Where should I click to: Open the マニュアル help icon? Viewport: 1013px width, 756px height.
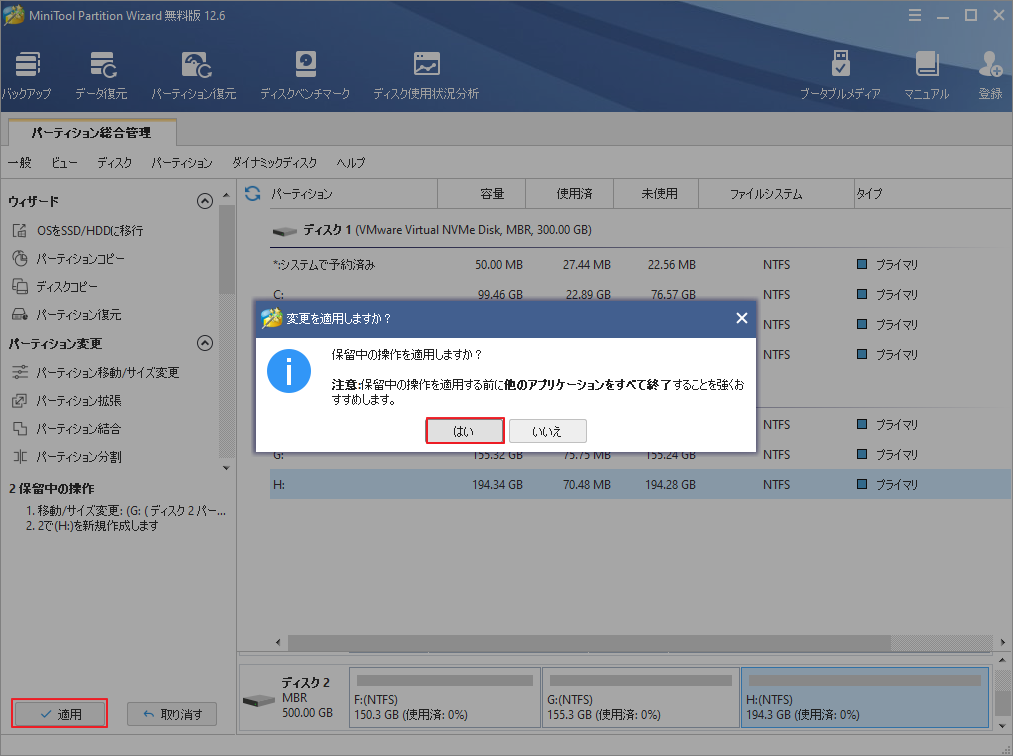point(927,70)
